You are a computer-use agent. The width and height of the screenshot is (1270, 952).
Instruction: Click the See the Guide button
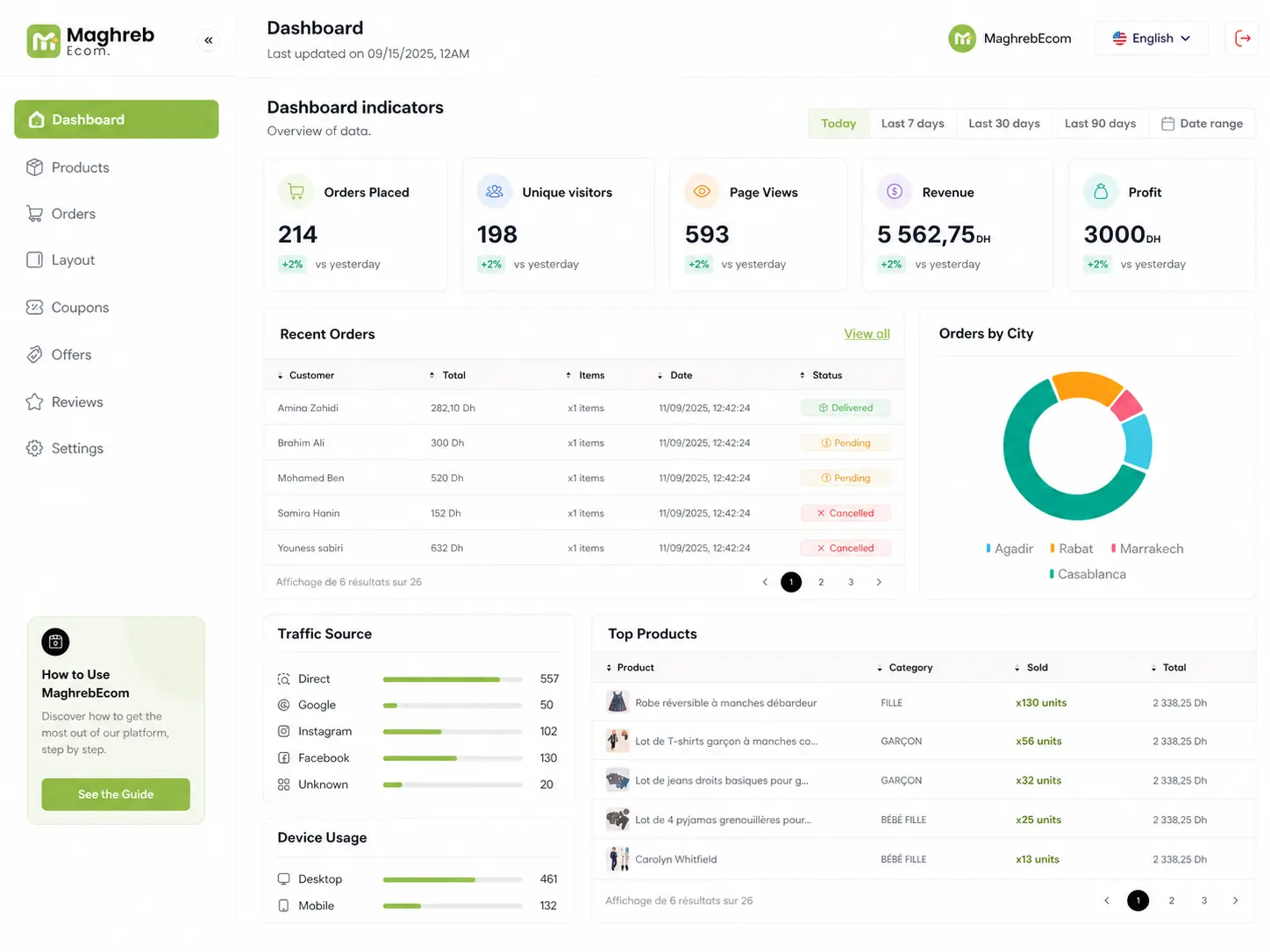coord(116,794)
